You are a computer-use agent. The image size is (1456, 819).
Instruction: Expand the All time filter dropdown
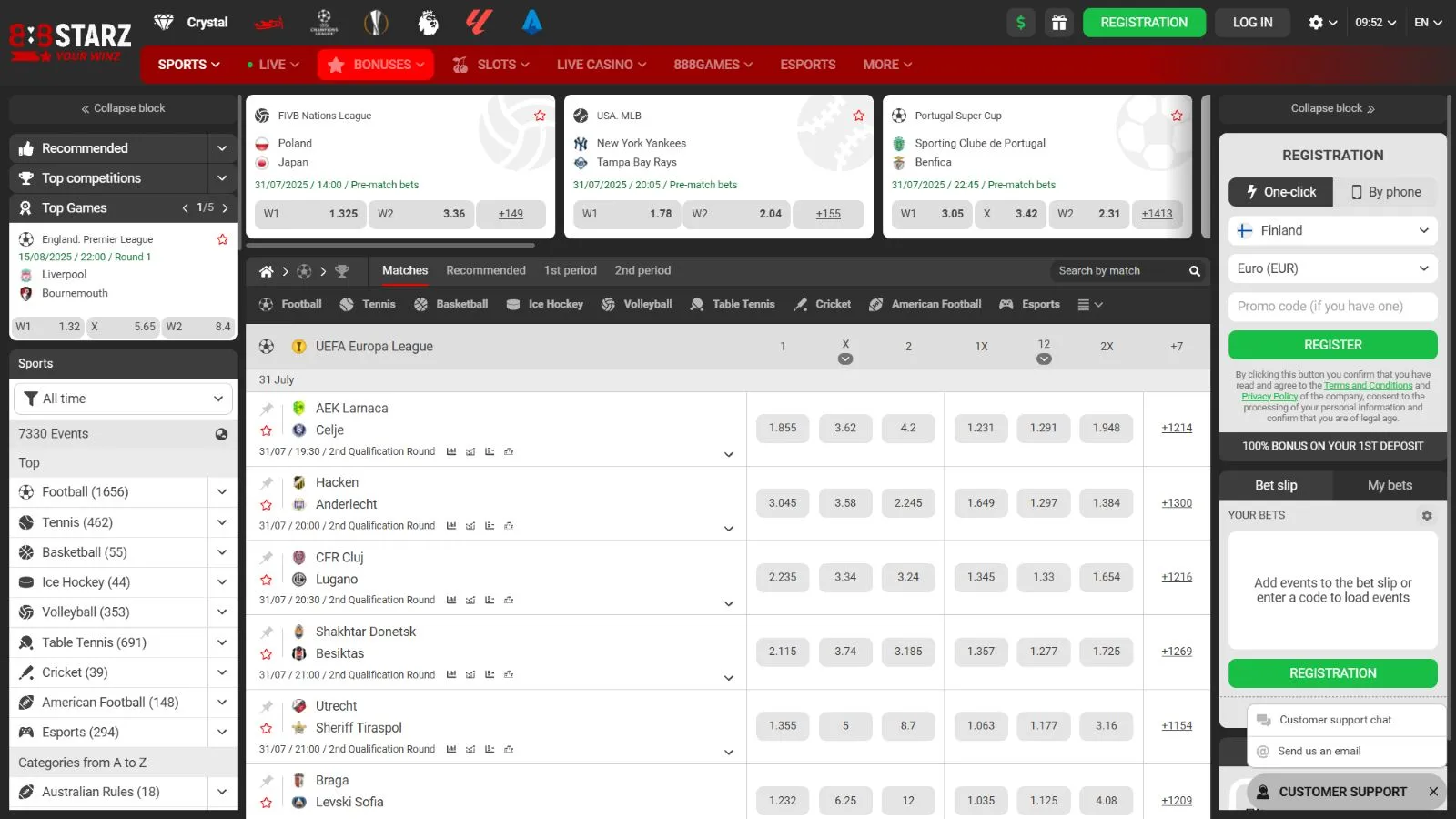pos(123,399)
